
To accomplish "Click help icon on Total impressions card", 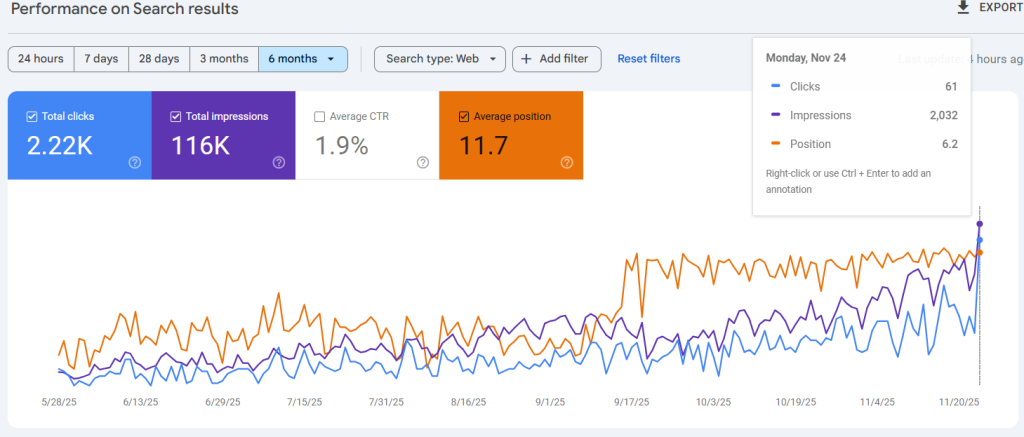I will pyautogui.click(x=278, y=163).
